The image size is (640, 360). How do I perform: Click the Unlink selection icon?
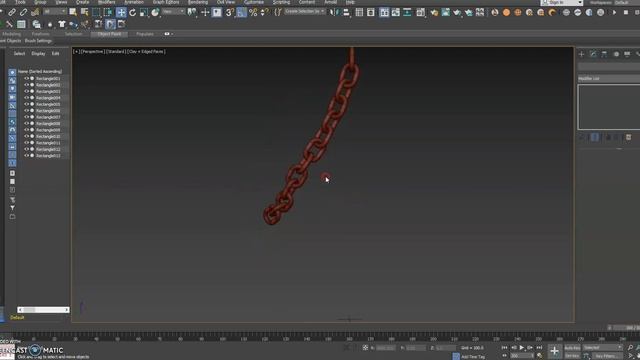[23, 13]
